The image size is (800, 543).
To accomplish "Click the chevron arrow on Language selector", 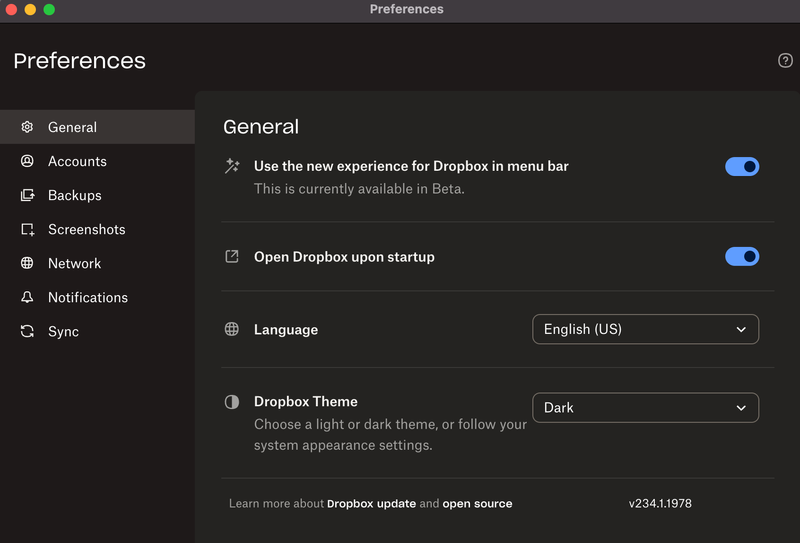I will [x=741, y=329].
